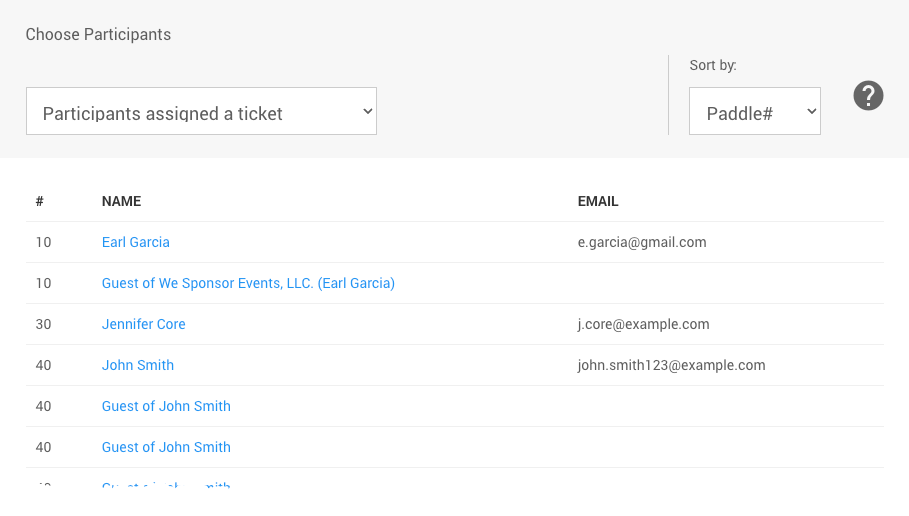Screen dimensions: 909x516
Task: Click the 'Choose Participants' heading
Action: pyautogui.click(x=98, y=35)
